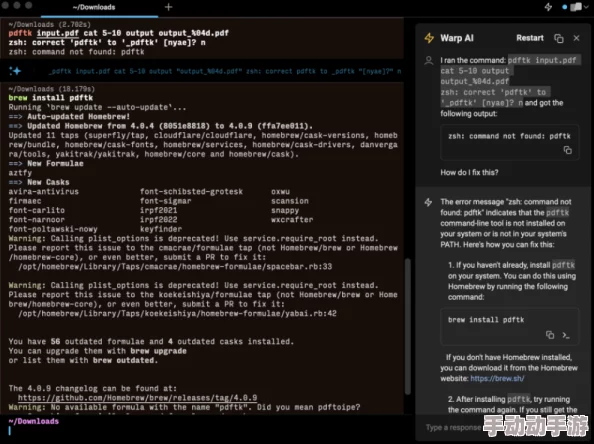Click the ~/Downloads prompt directory label
Image resolution: width=594 pixels, height=444 pixels.
coord(33,421)
